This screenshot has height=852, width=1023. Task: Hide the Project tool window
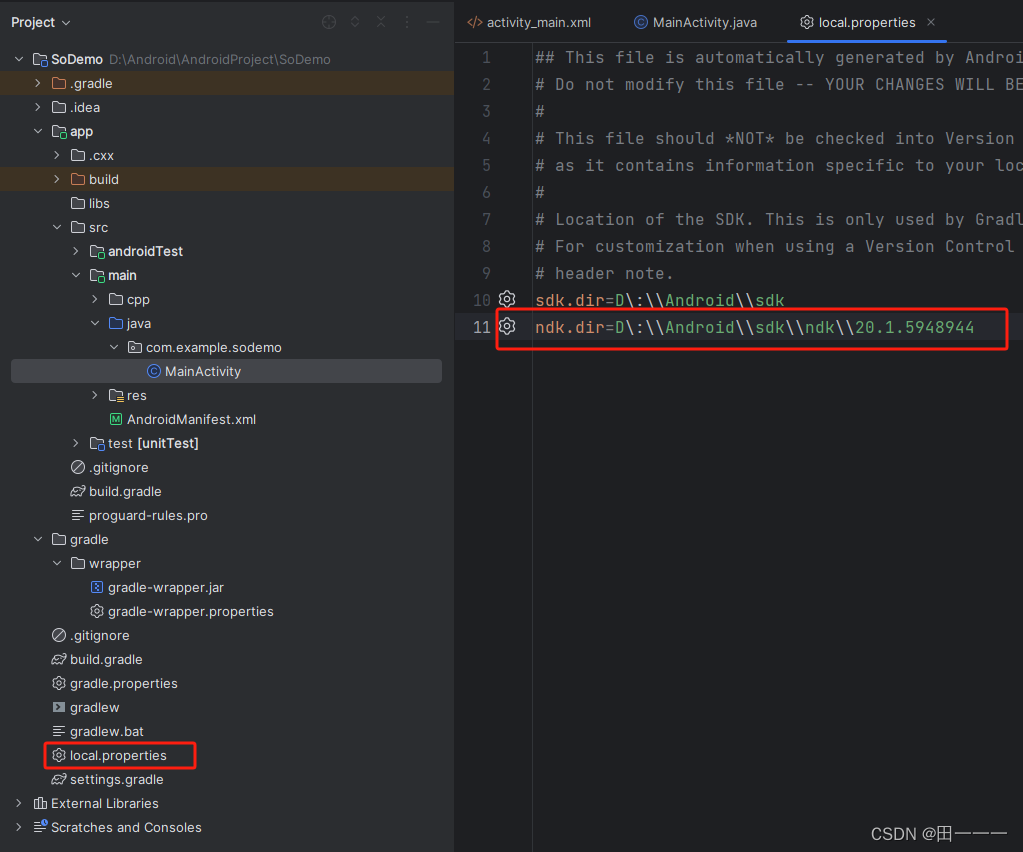(432, 22)
